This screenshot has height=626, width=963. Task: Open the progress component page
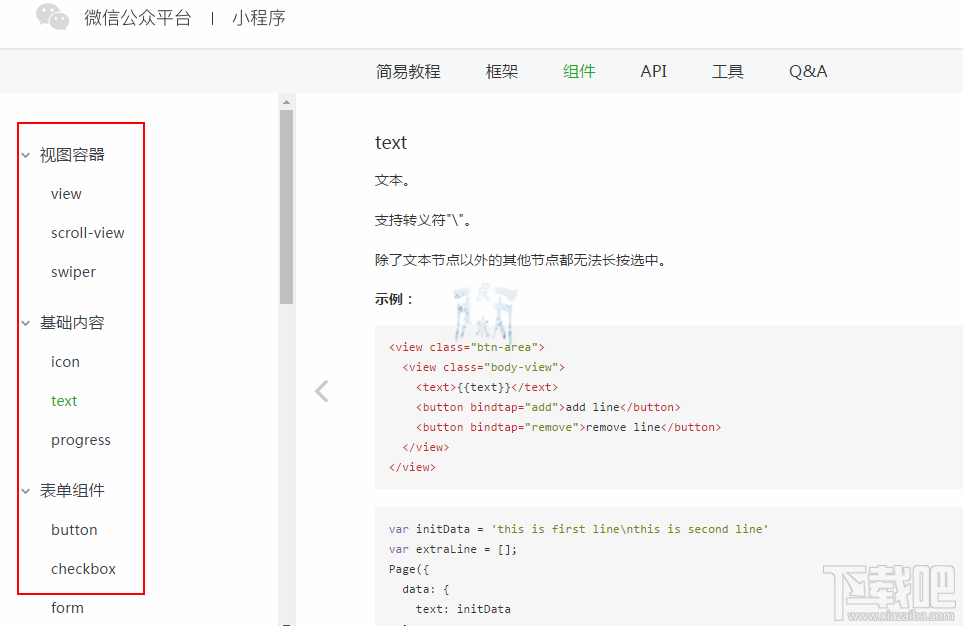click(81, 440)
